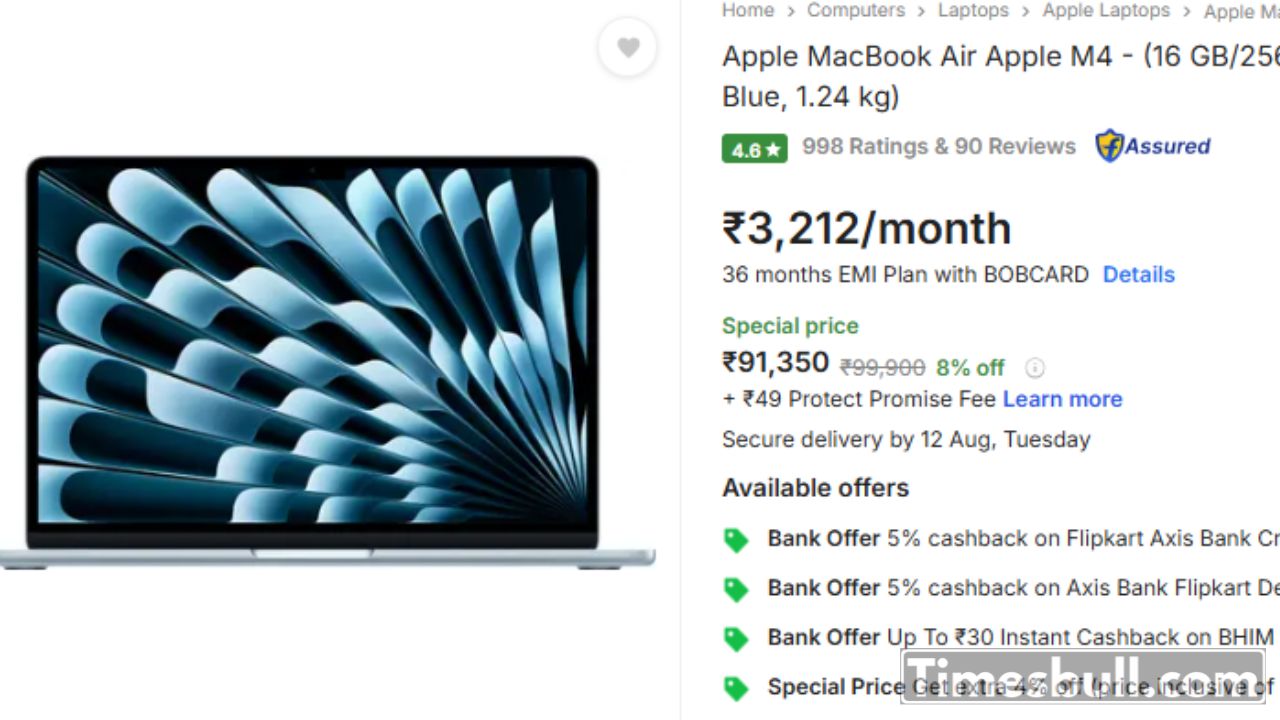Click the info icon beside 8% off
Image resolution: width=1280 pixels, height=720 pixels.
tap(1035, 368)
